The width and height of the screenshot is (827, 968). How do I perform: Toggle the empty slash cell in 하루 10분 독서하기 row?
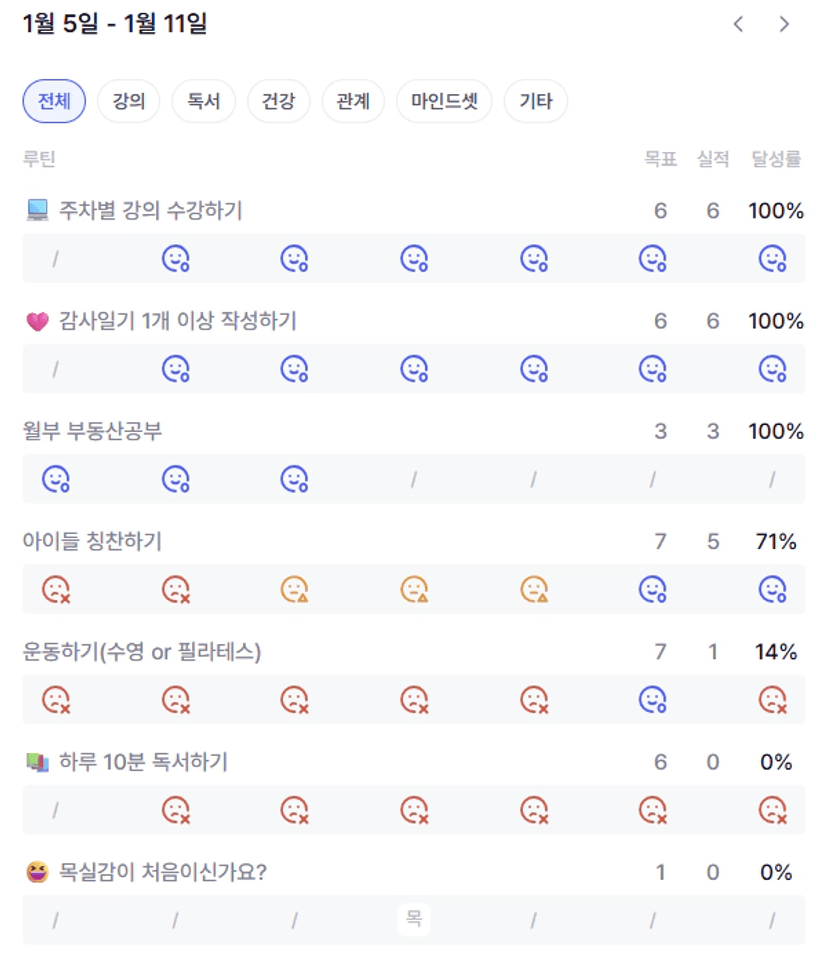(x=55, y=810)
